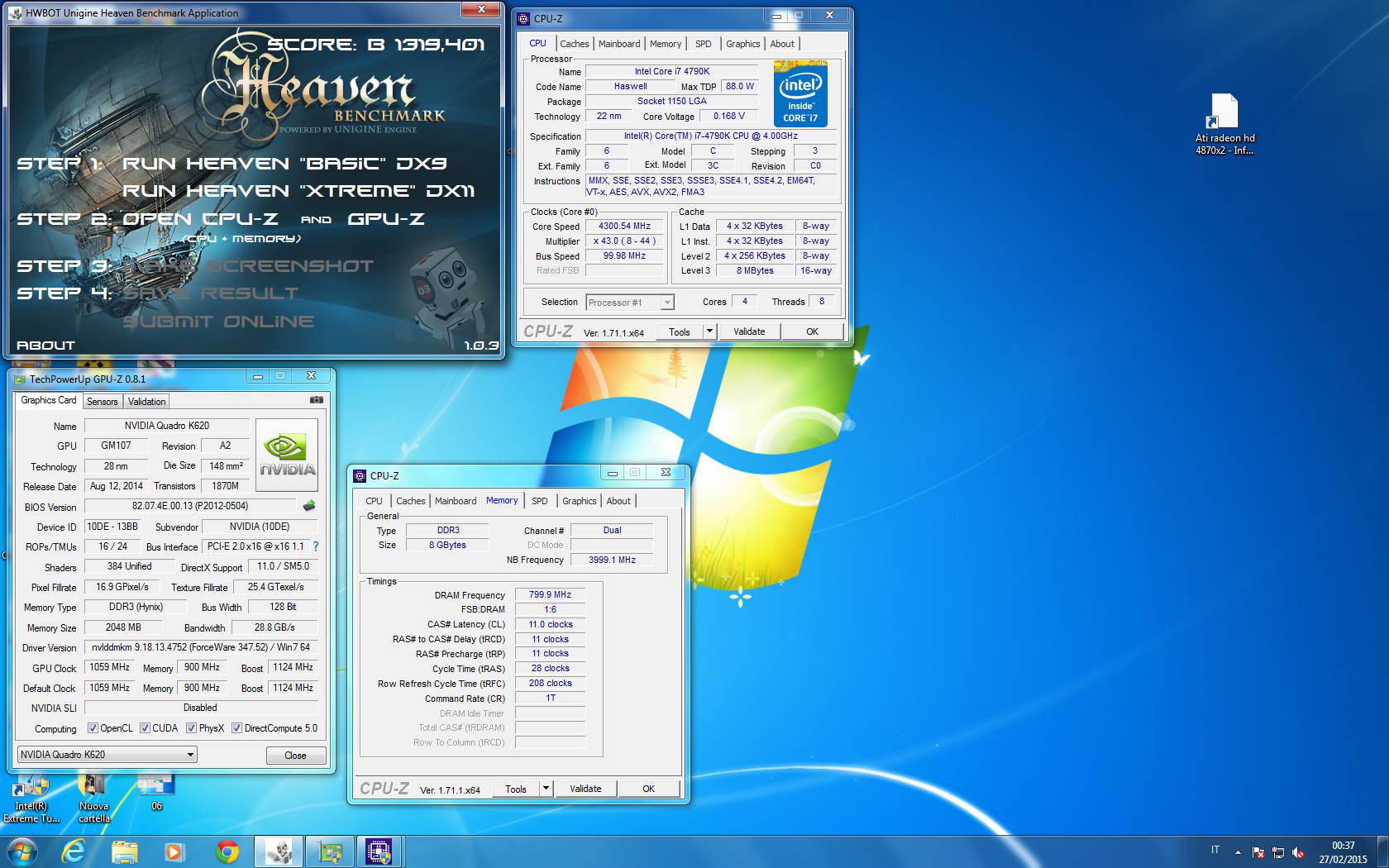Open Action Center flag in tray
This screenshot has height=868, width=1389.
pyautogui.click(x=1258, y=852)
